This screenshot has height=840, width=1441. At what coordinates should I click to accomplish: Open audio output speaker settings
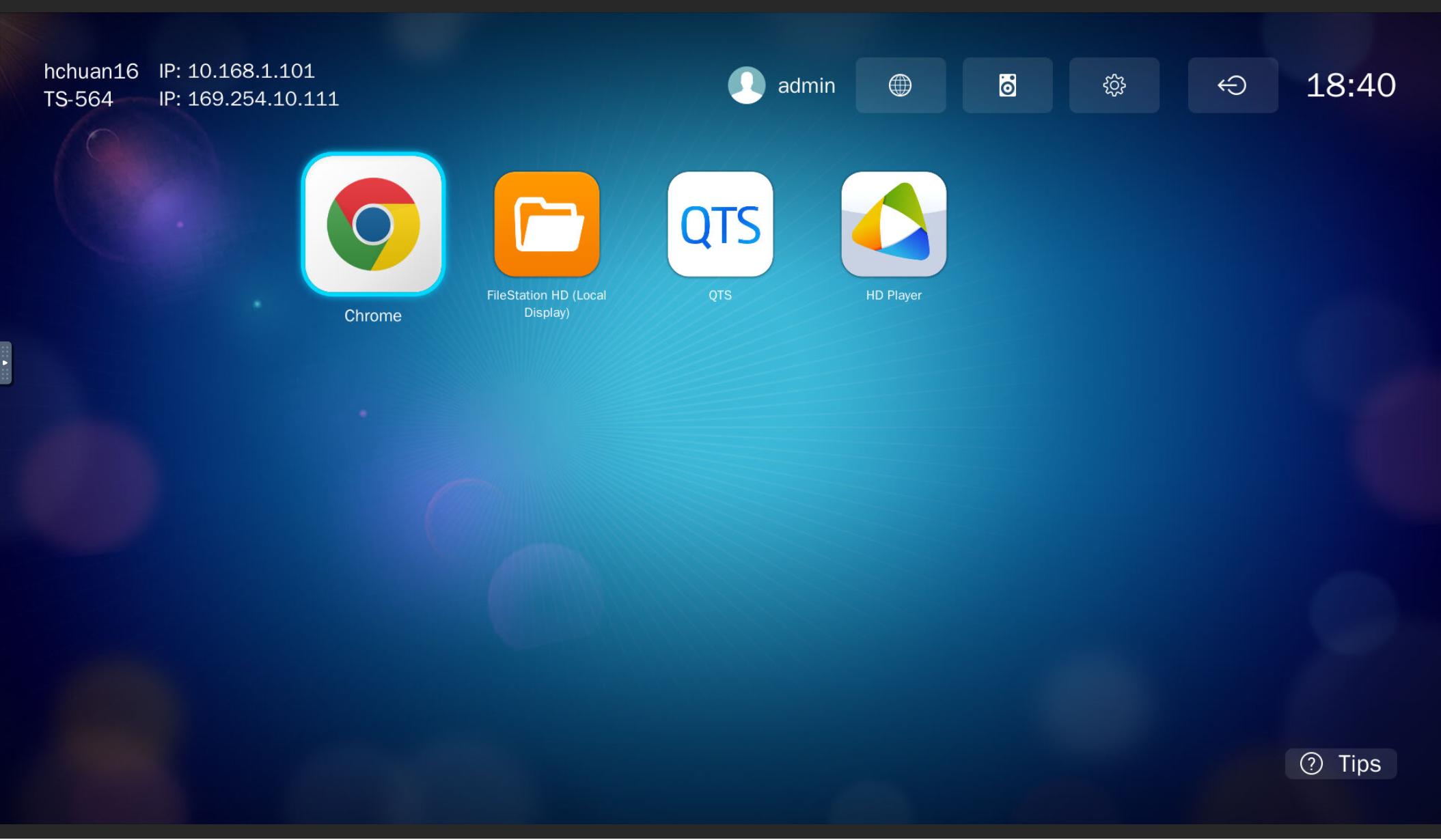pyautogui.click(x=1007, y=85)
